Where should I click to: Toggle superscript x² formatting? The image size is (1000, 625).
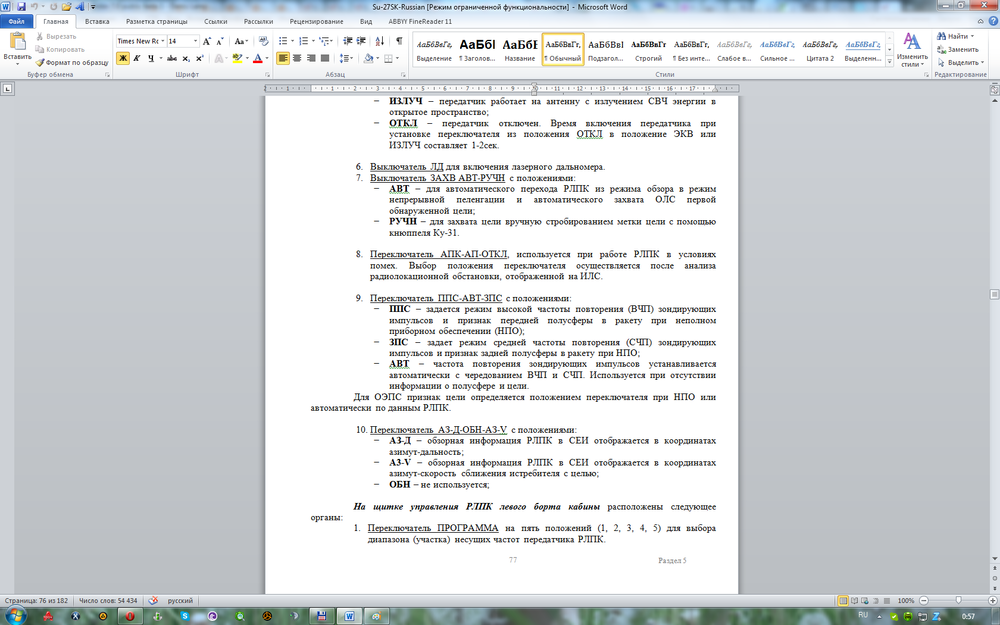pyautogui.click(x=200, y=58)
